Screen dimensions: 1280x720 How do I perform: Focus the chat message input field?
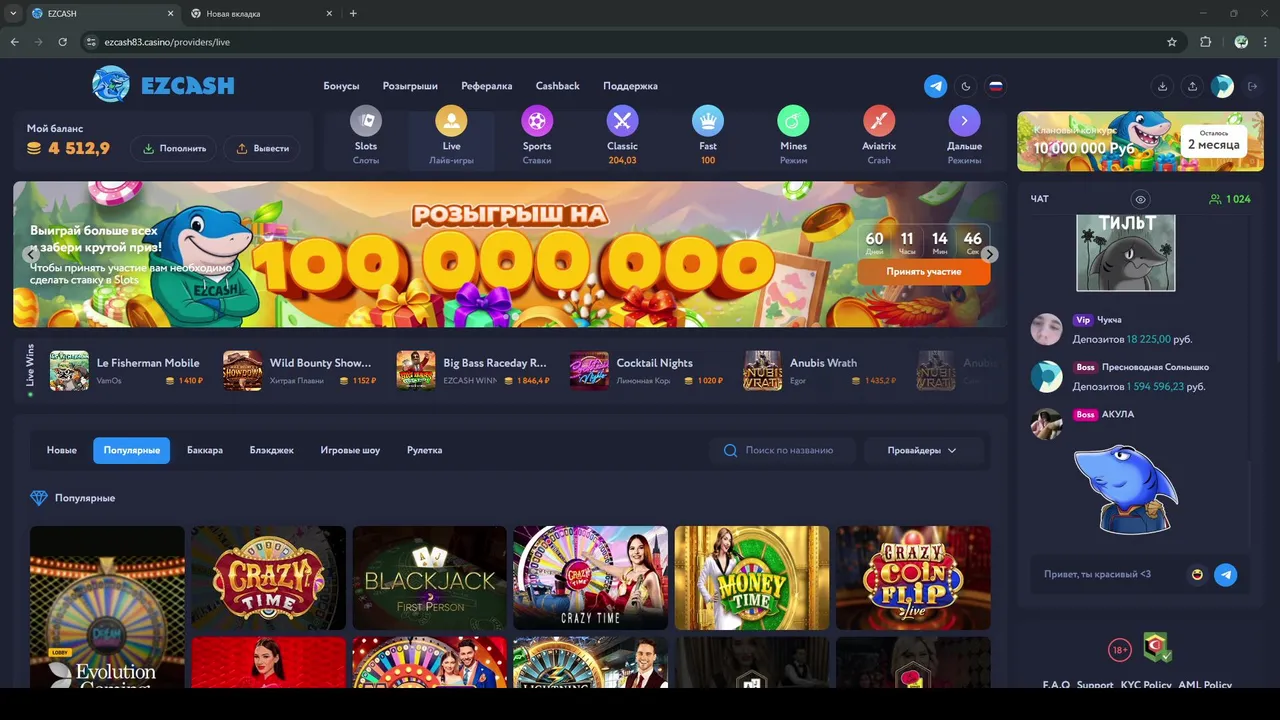[1110, 574]
